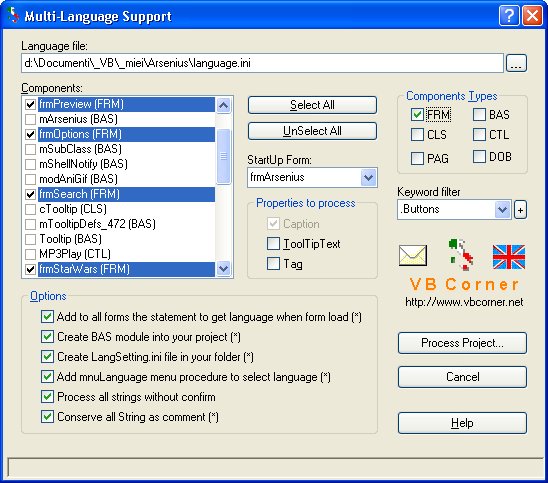Select cTooltip (CLS) in components list
This screenshot has height=483, width=548.
pos(73,209)
